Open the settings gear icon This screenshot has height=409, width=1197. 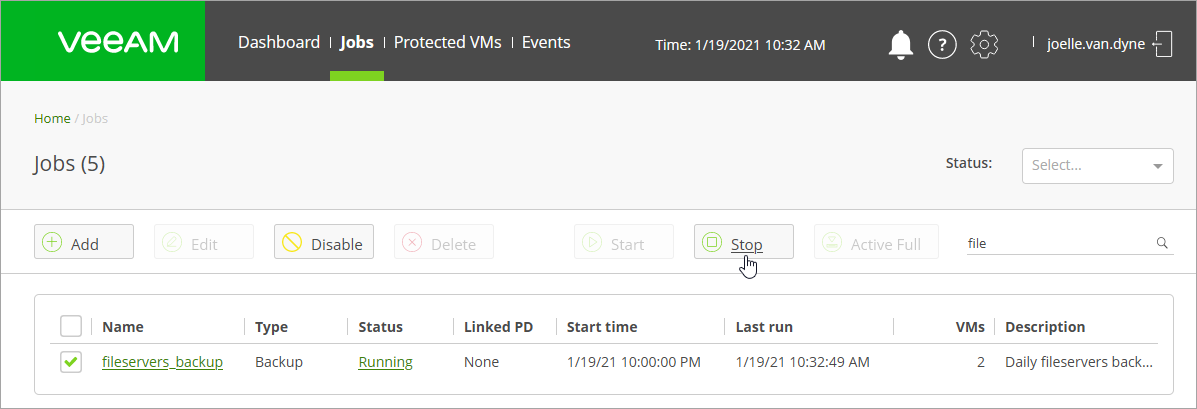985,44
